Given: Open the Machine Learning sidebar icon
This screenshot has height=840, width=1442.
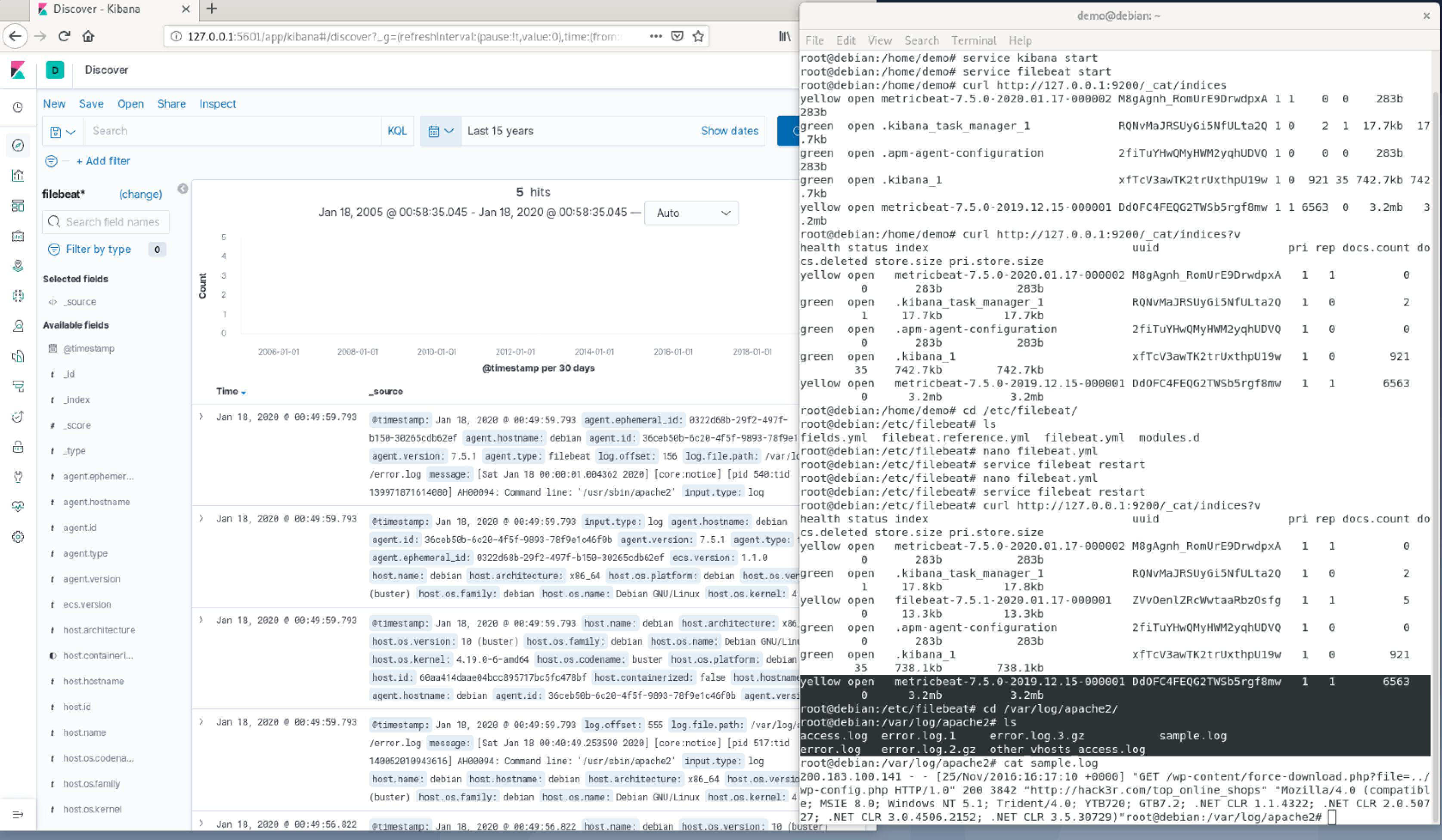Looking at the screenshot, I should [x=18, y=296].
